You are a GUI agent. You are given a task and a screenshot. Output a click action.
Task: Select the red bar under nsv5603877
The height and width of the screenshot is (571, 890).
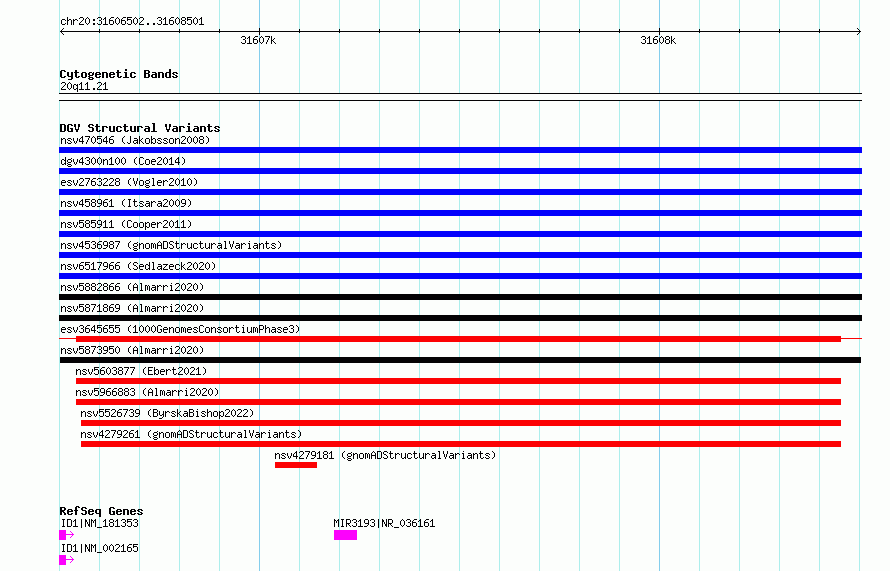tap(459, 381)
